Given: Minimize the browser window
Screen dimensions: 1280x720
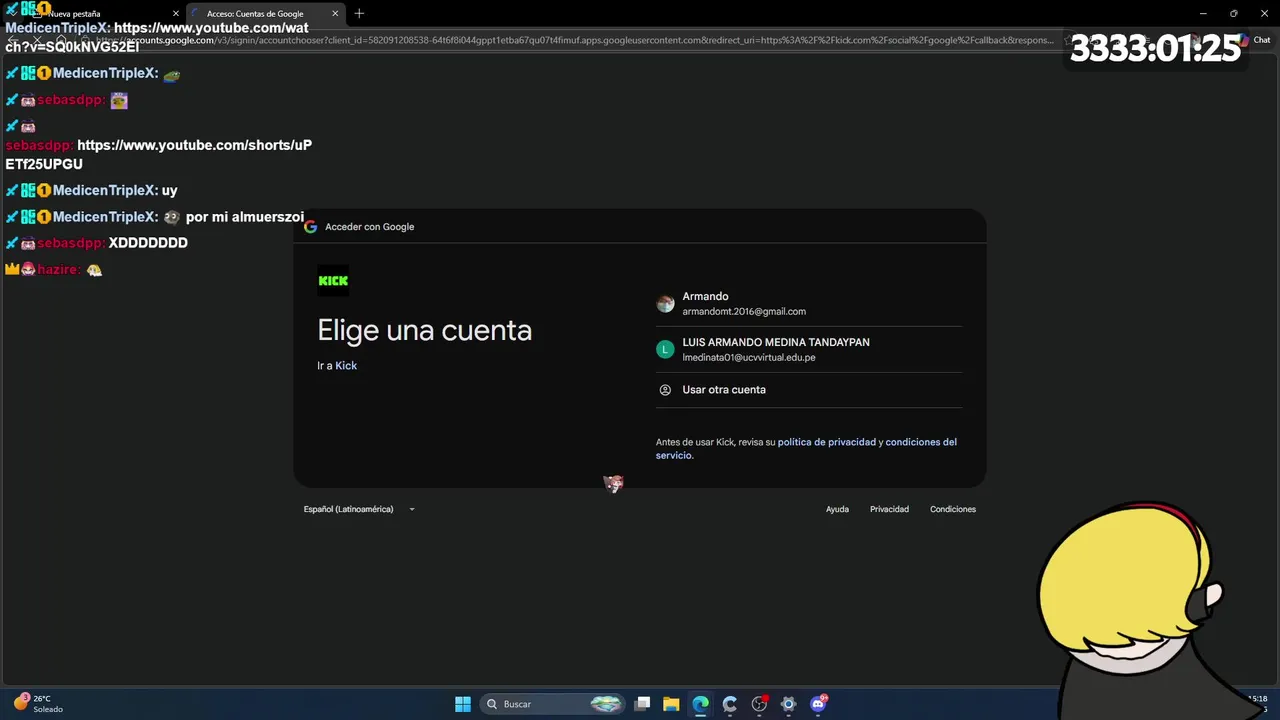Looking at the screenshot, I should [x=1204, y=13].
